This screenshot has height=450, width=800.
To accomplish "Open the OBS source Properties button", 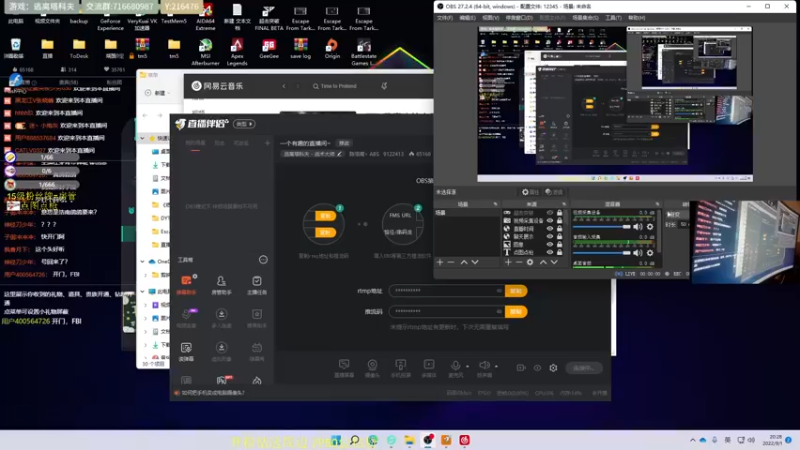I will pyautogui.click(x=530, y=192).
